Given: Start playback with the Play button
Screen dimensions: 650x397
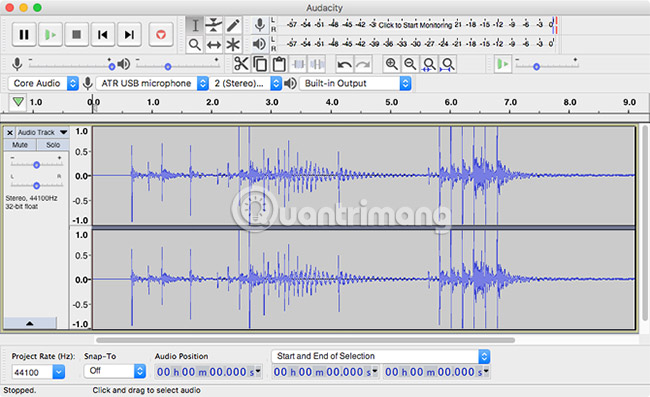Looking at the screenshot, I should click(x=51, y=34).
